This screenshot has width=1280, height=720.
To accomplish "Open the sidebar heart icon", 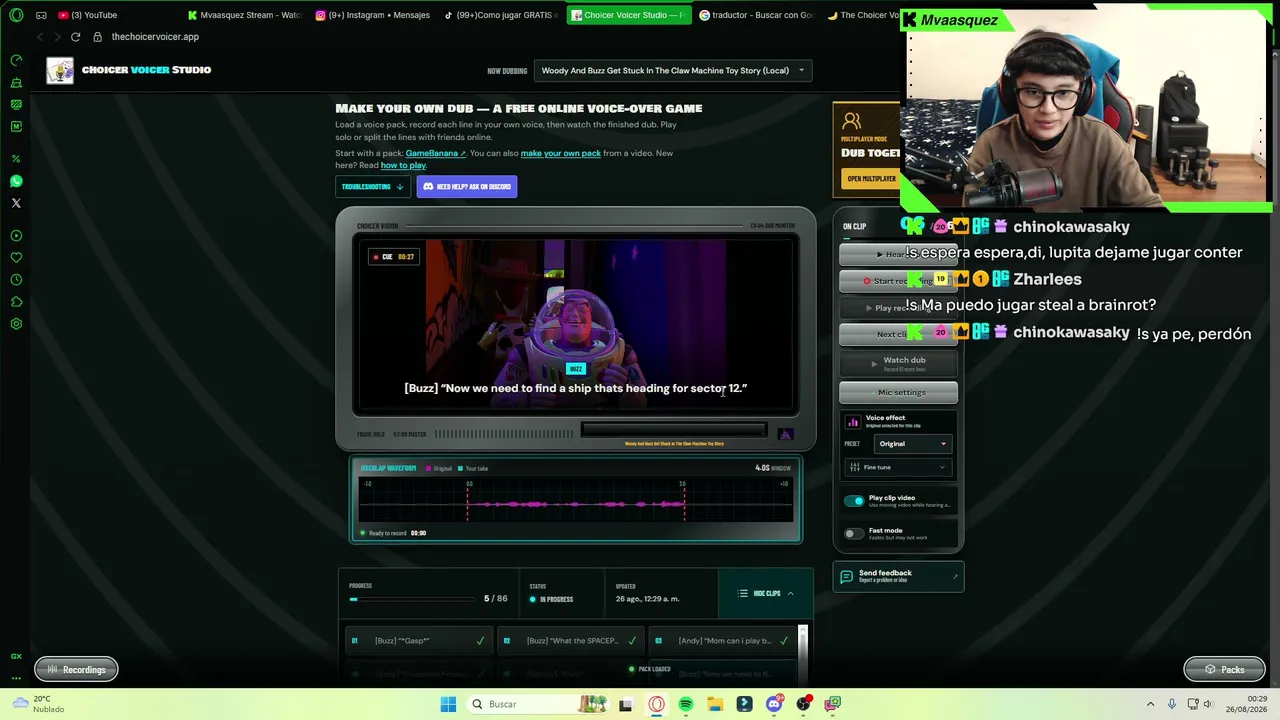I will point(16,258).
